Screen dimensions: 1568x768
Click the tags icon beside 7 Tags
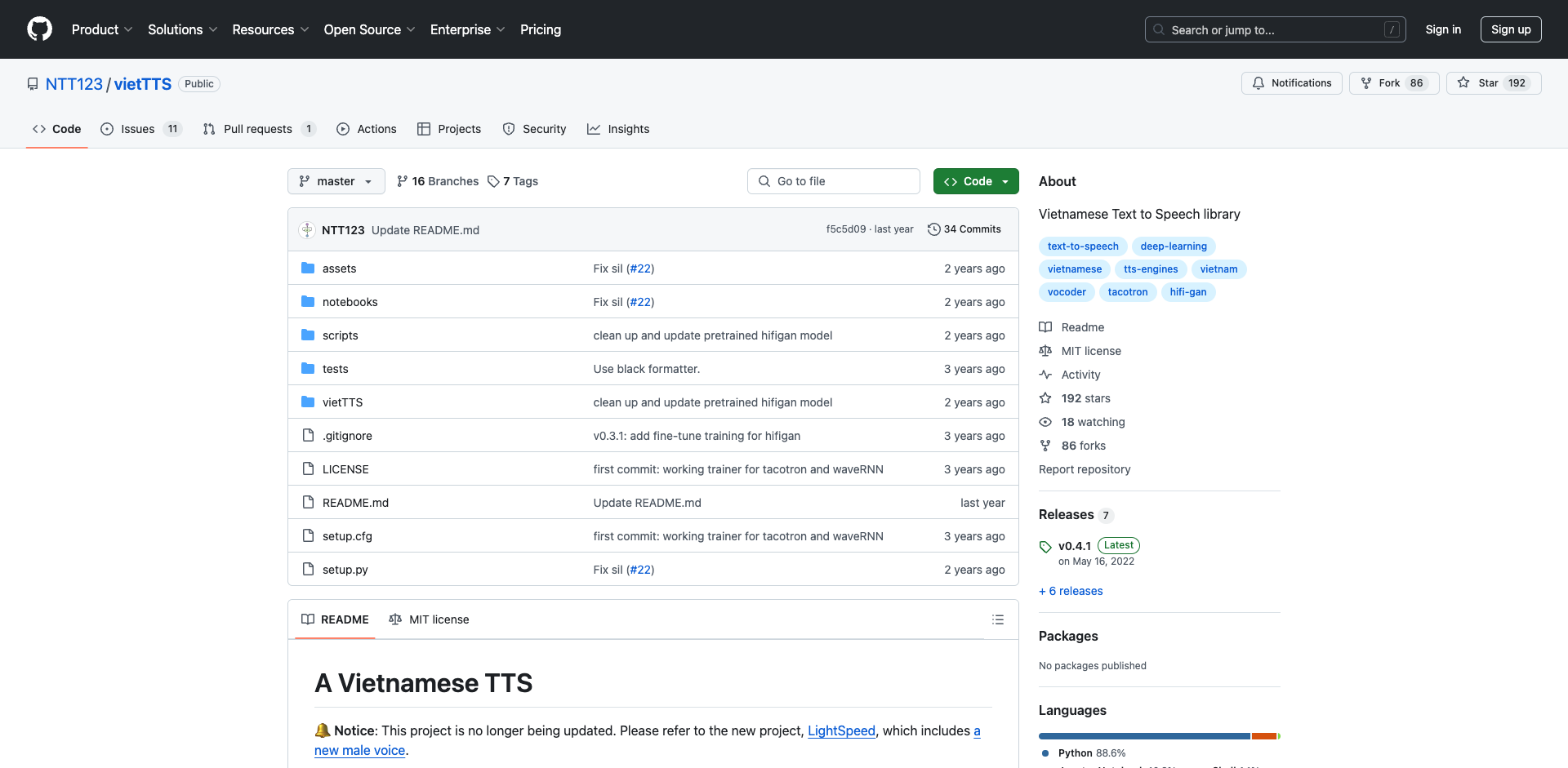coord(493,181)
